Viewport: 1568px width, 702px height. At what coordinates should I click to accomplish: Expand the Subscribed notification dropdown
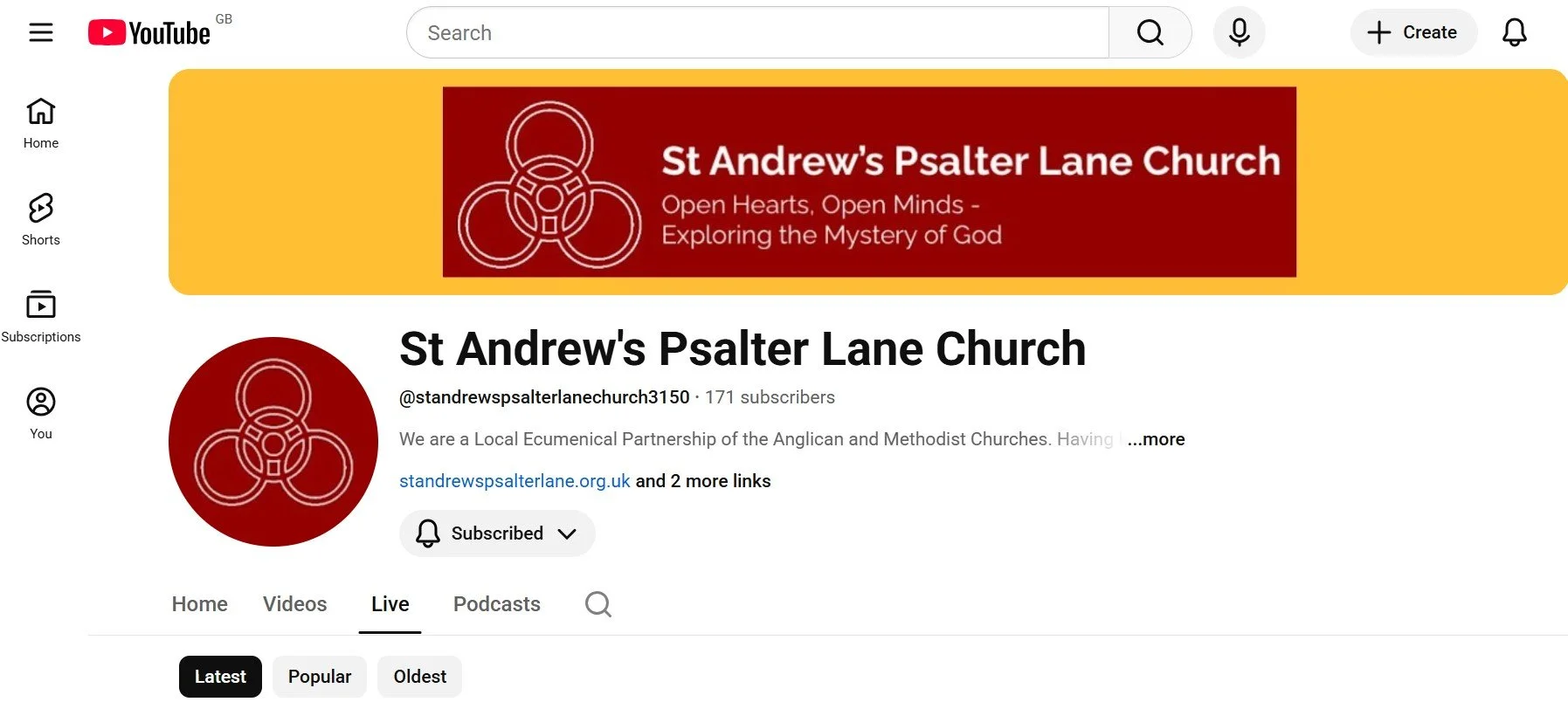click(497, 533)
